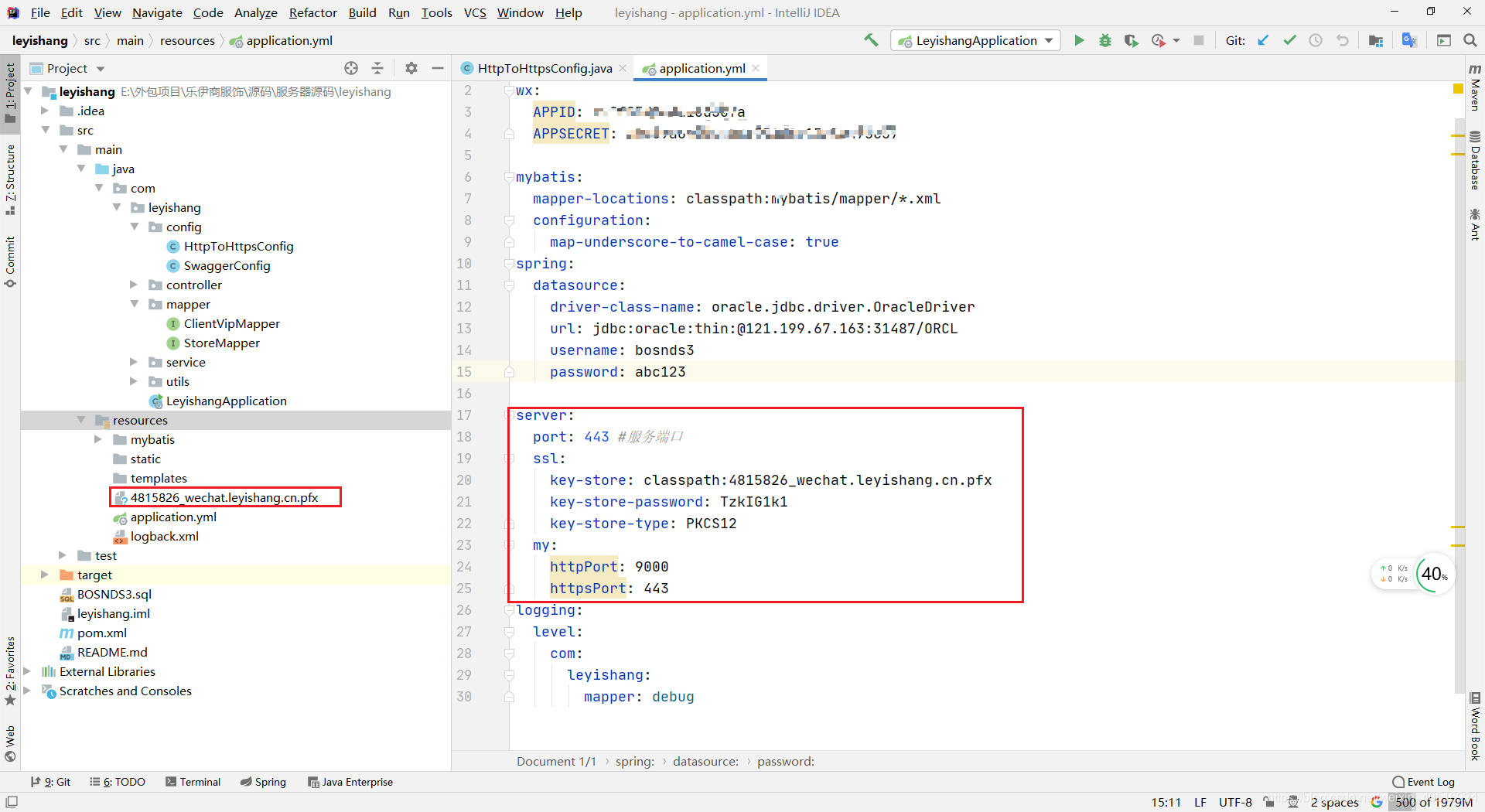Close the application.yml editor tab
1485x812 pixels.
pos(756,68)
